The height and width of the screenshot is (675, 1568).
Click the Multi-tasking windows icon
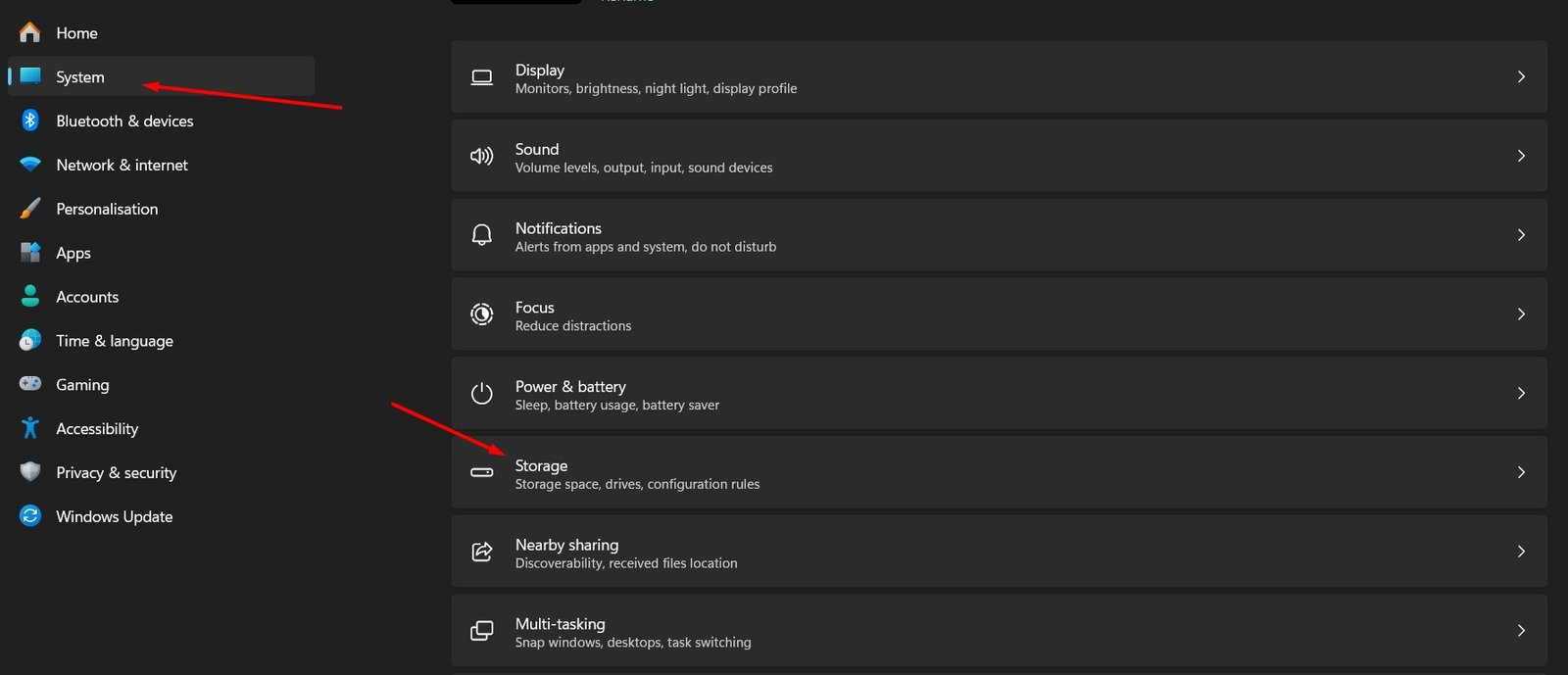click(x=482, y=631)
